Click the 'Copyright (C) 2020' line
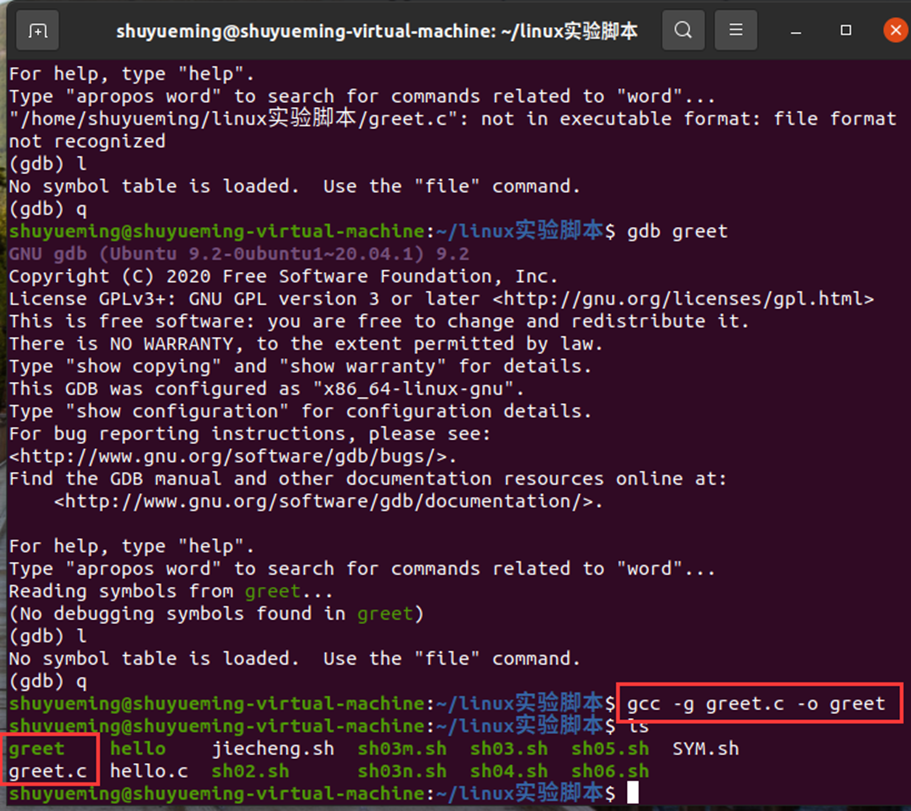Viewport: 911px width, 811px height. pos(284,277)
